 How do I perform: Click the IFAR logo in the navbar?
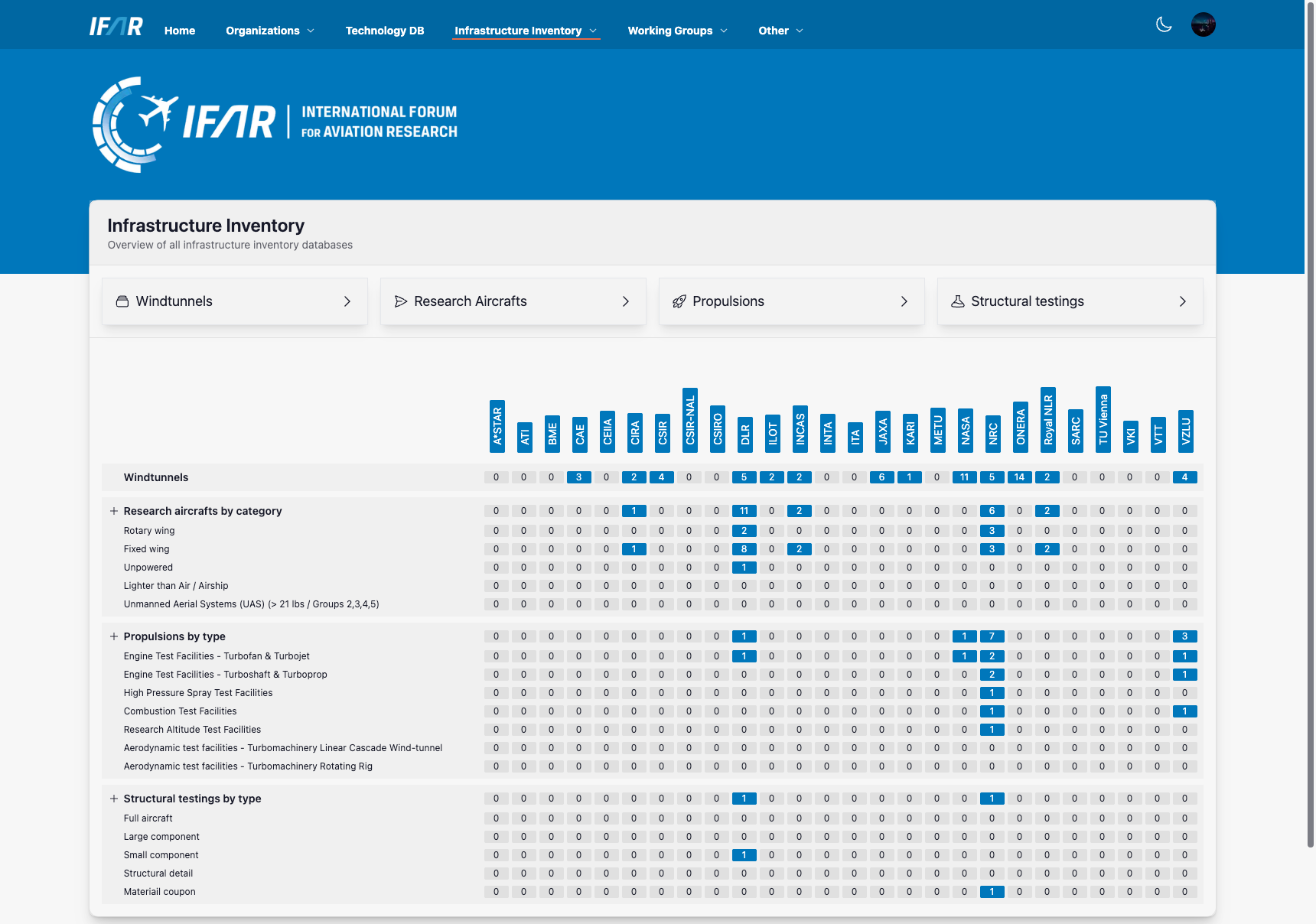click(116, 27)
